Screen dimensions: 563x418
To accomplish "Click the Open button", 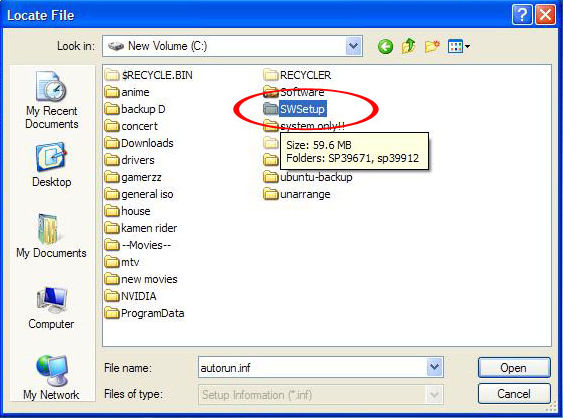I will (x=514, y=368).
